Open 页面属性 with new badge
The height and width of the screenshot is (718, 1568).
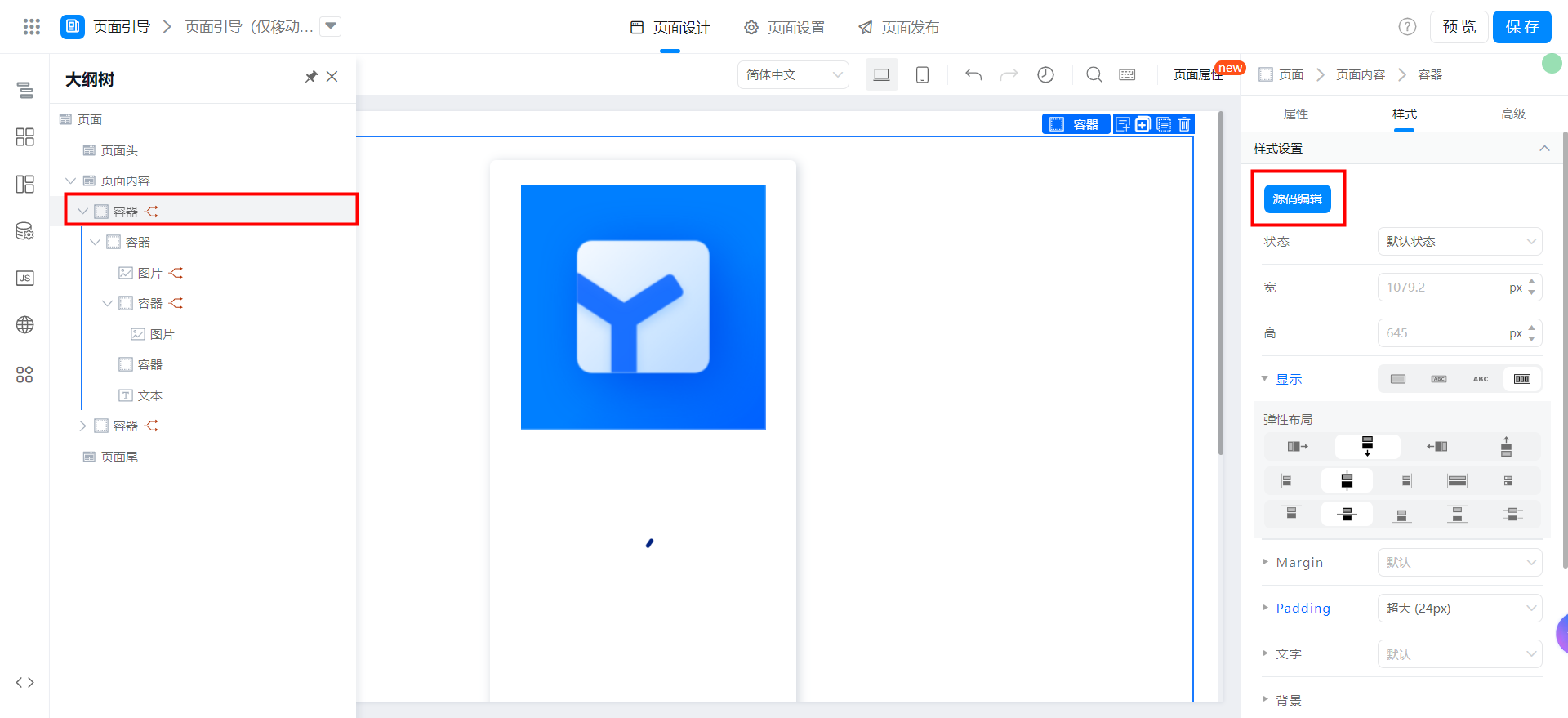point(1198,74)
